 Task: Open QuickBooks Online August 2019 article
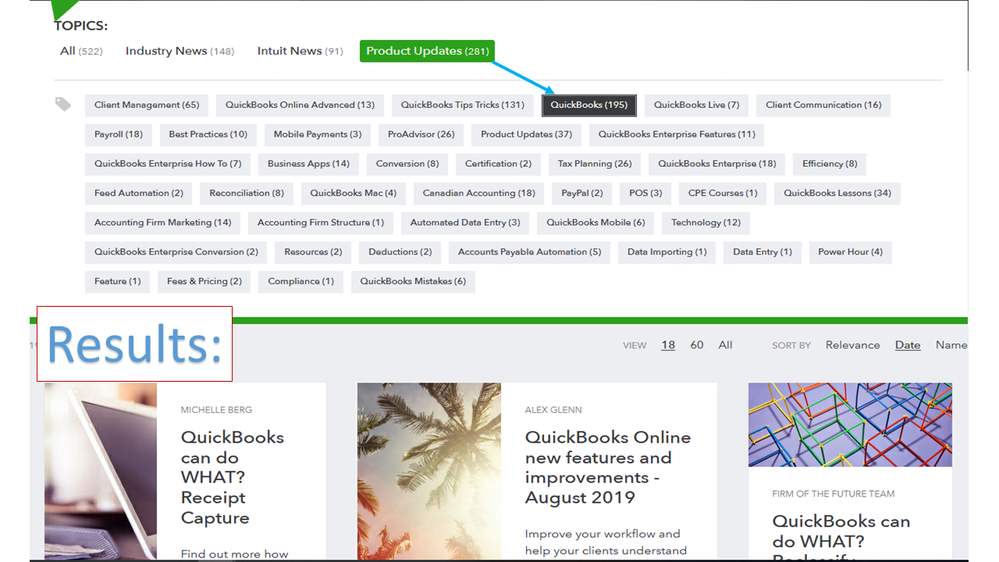click(x=607, y=467)
